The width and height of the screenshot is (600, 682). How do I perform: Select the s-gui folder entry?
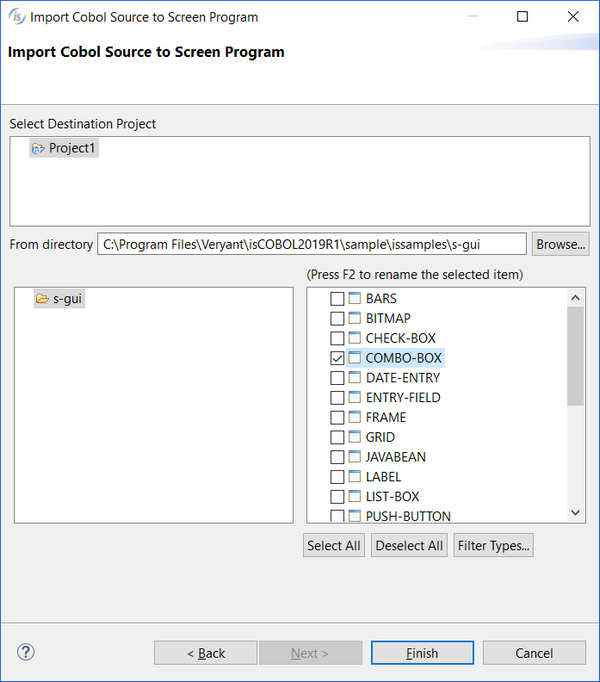click(x=59, y=299)
